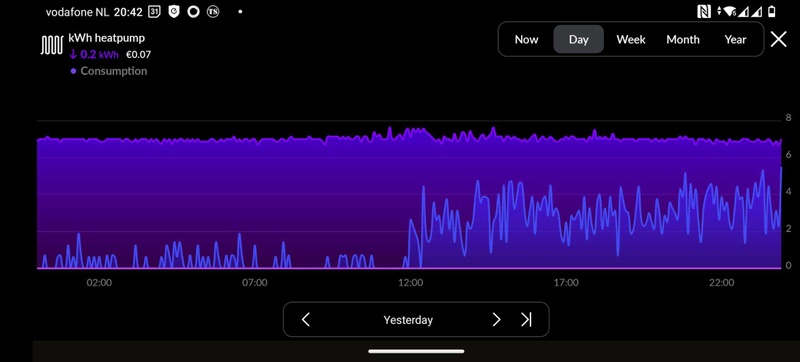Tap the TS circle icon in status bar
Viewport: 800px width, 362px height.
coord(213,12)
